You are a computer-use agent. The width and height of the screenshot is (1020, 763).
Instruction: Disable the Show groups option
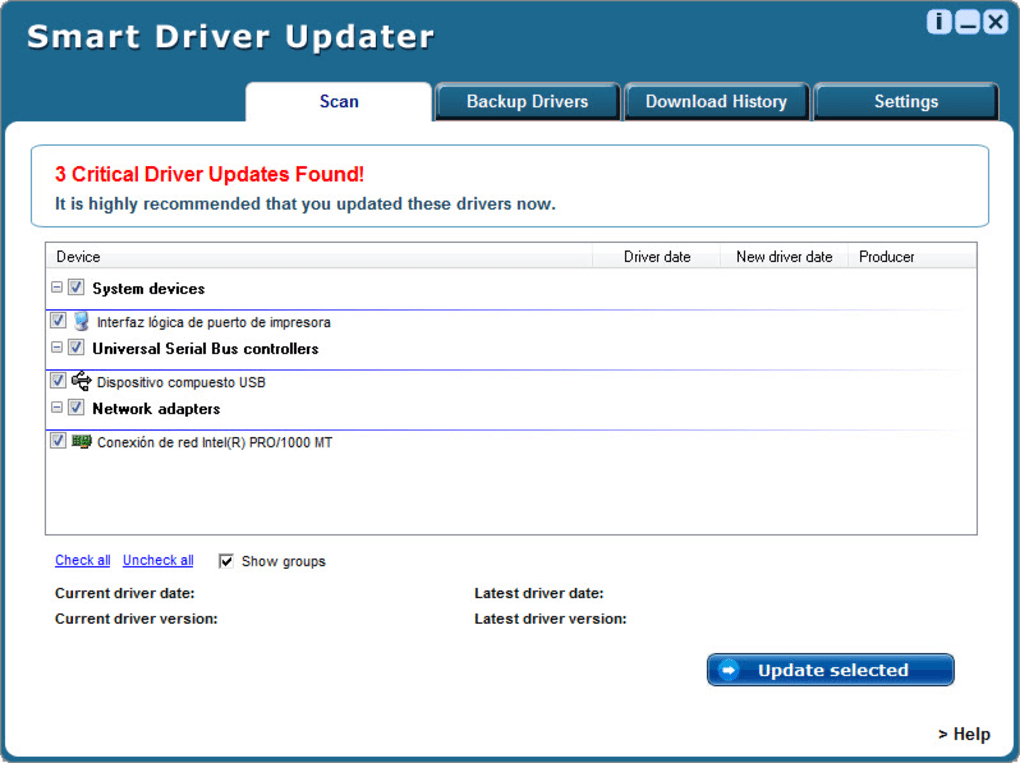tap(226, 560)
